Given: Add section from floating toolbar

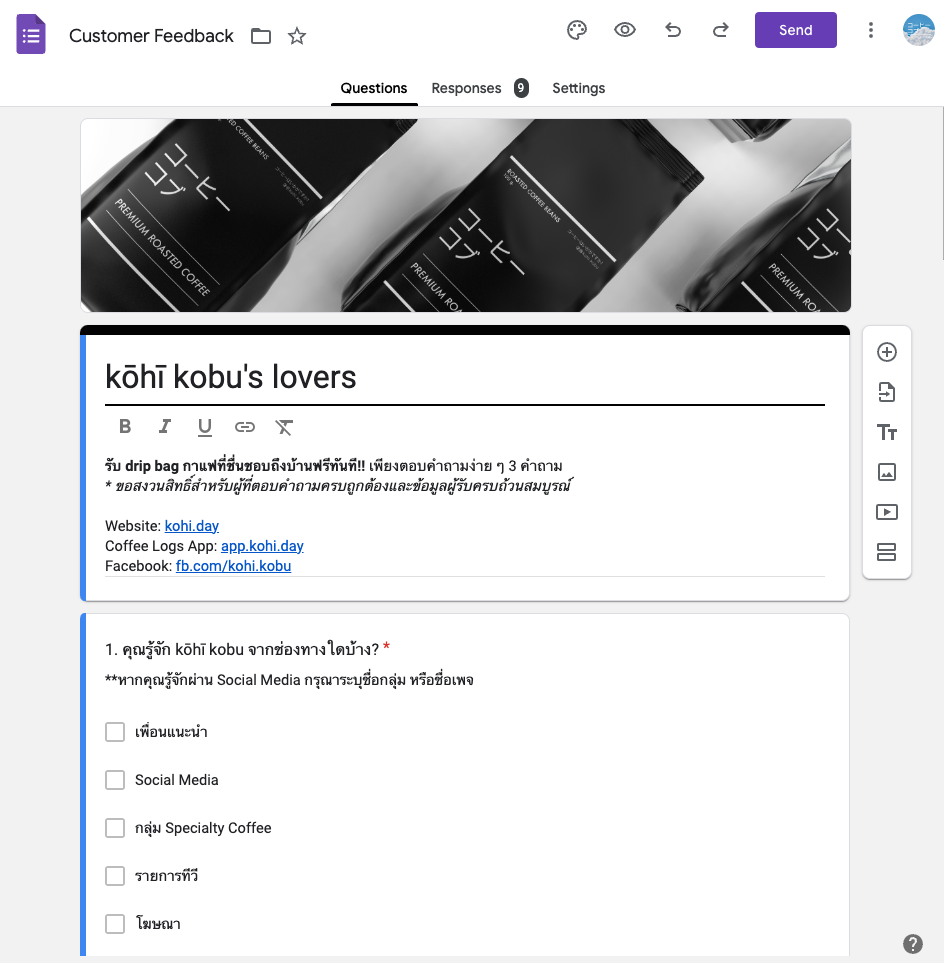Looking at the screenshot, I should [886, 552].
